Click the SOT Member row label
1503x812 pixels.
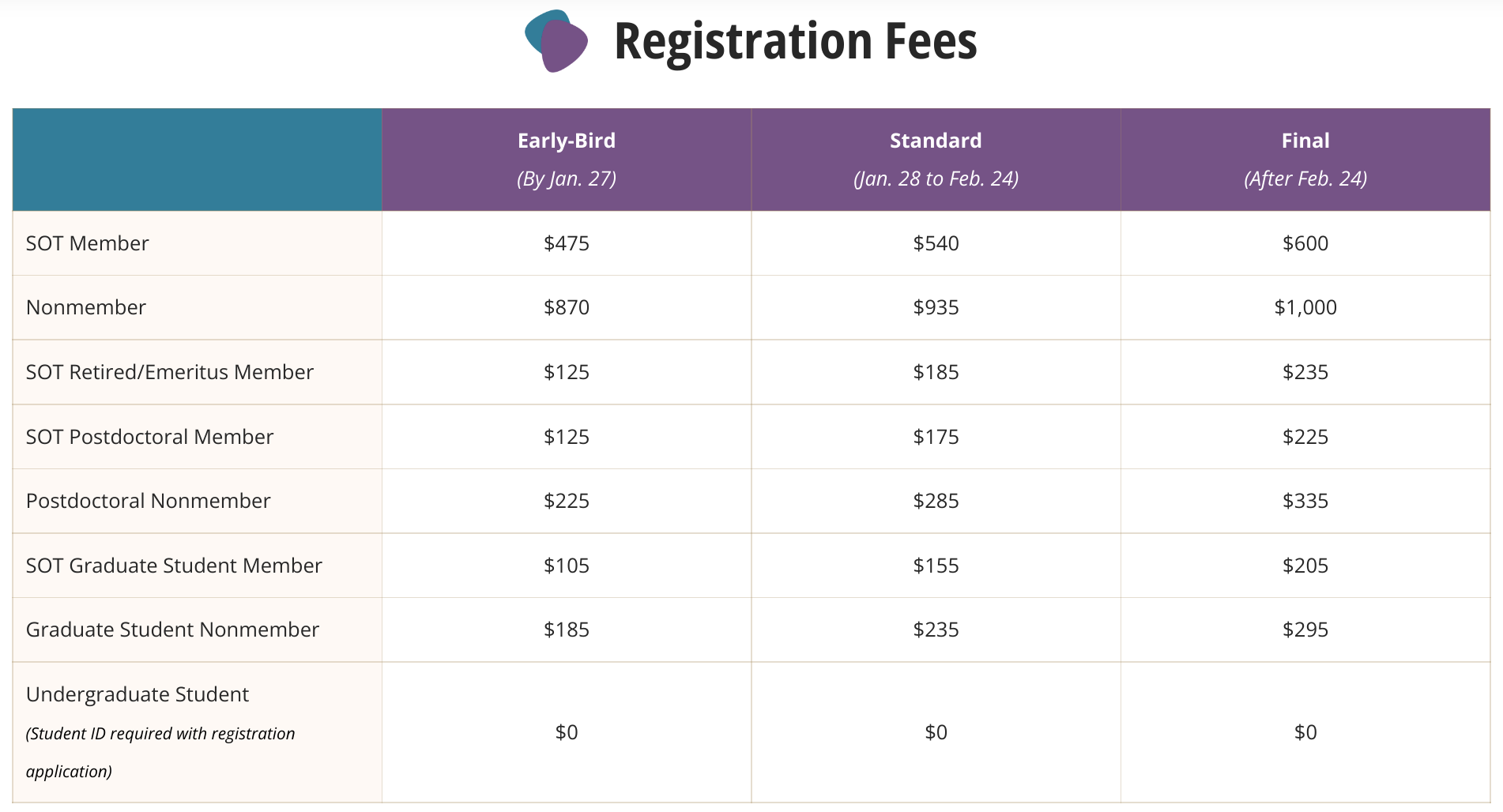click(x=87, y=243)
